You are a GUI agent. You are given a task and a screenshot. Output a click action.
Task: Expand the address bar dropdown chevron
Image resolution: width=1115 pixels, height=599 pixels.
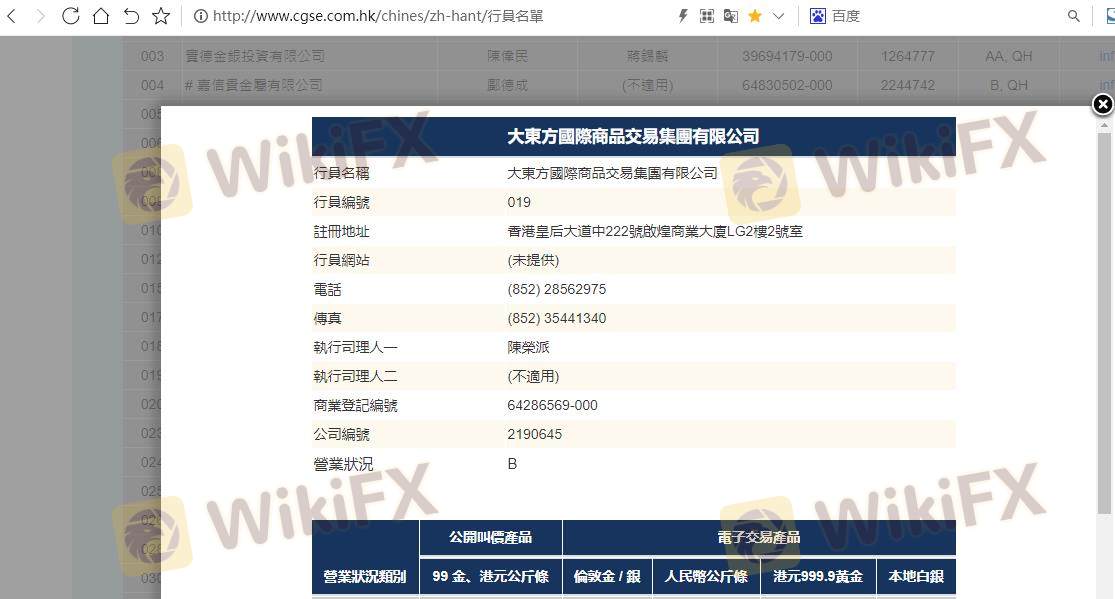click(x=779, y=16)
